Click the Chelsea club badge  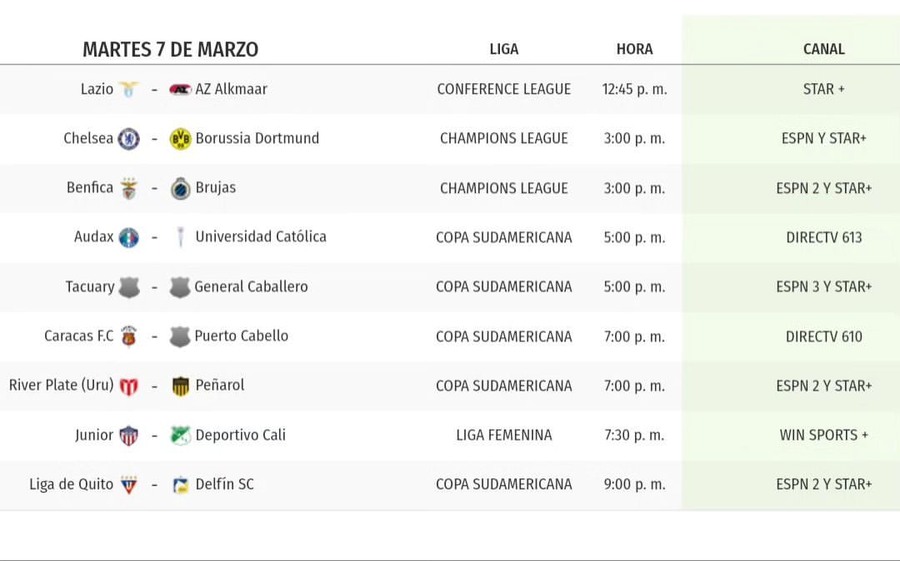click(x=129, y=139)
